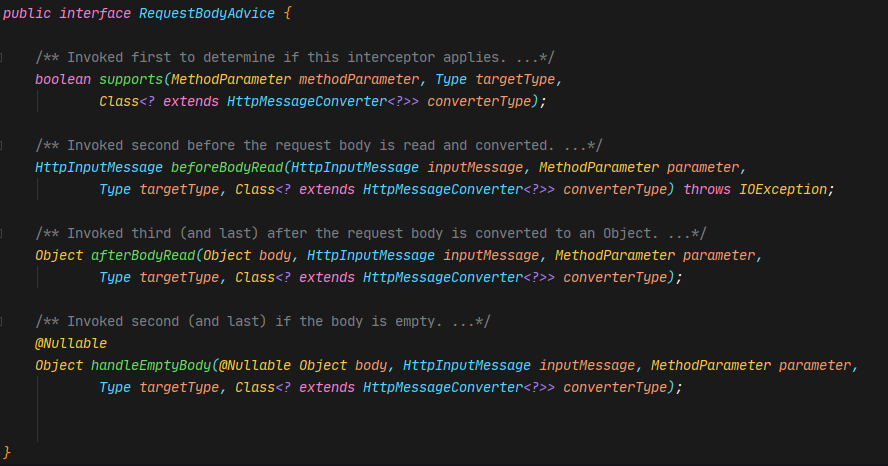Viewport: 888px width, 466px height.
Task: Click the opening brace after RequestBodyAdvice
Action: coord(288,14)
